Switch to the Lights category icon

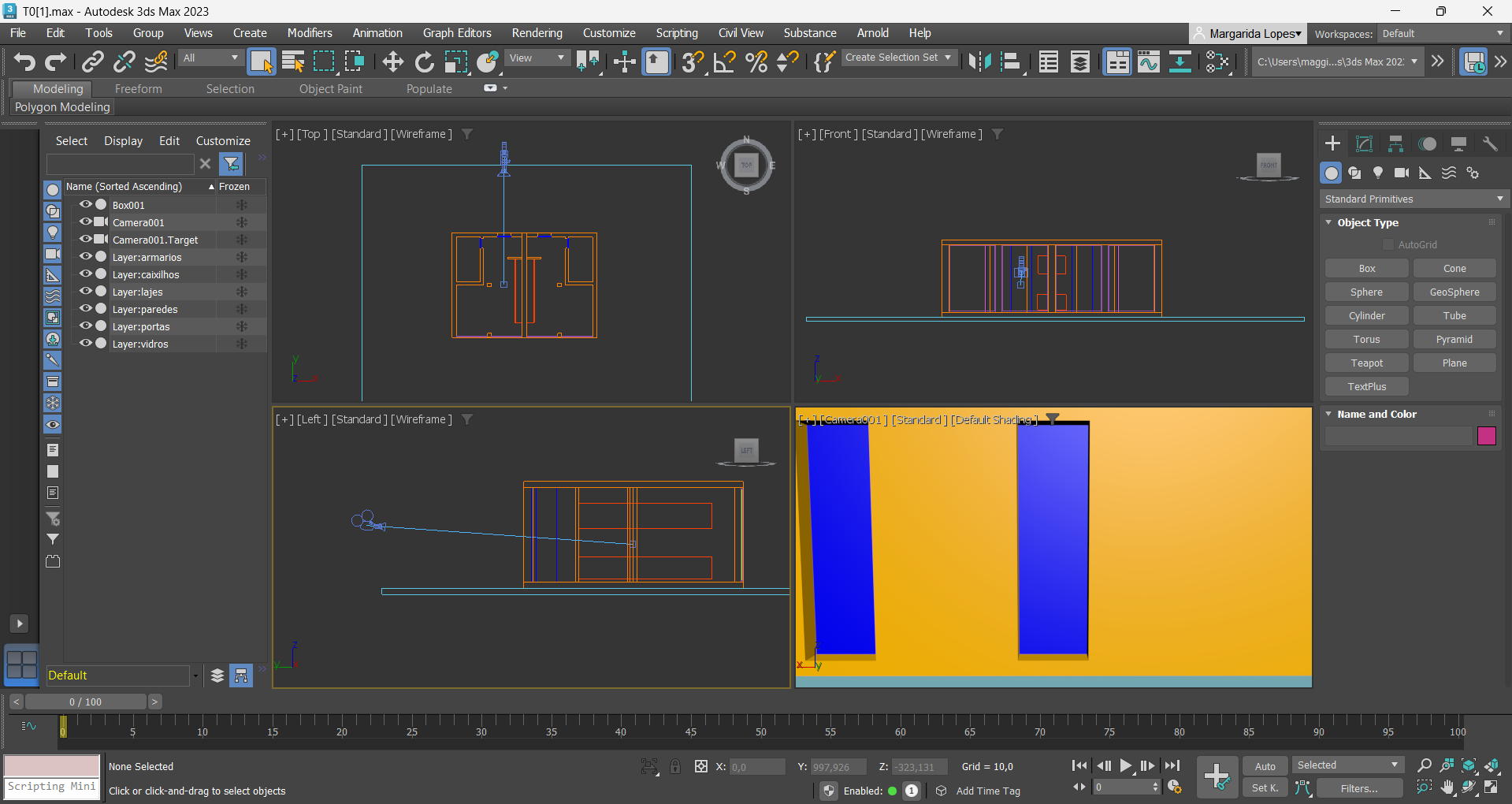point(1378,173)
